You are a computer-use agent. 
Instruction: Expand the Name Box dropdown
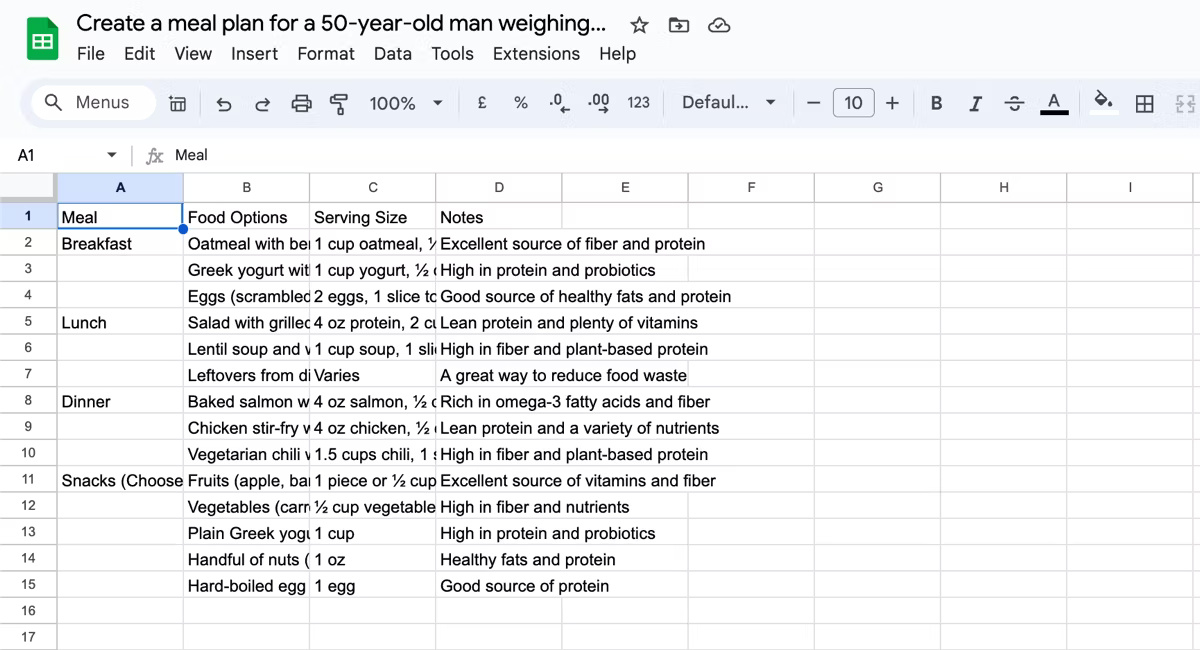[x=112, y=155]
